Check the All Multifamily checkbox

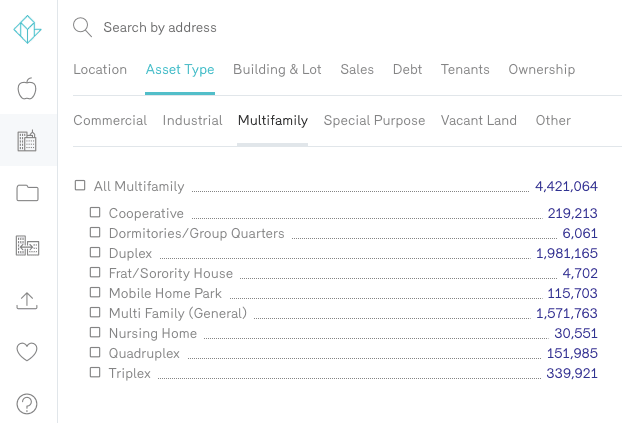point(80,185)
